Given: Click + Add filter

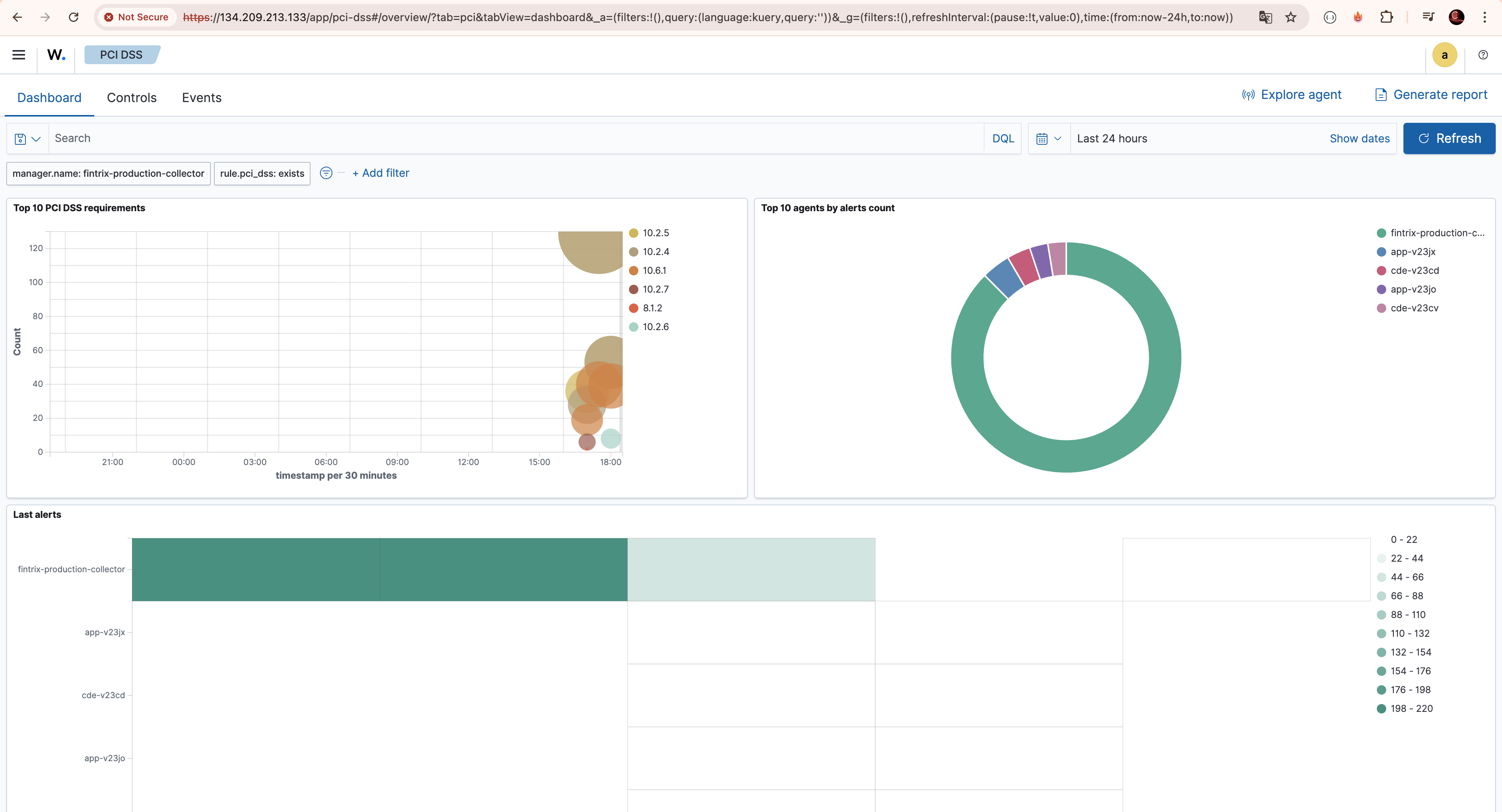Looking at the screenshot, I should pyautogui.click(x=381, y=173).
